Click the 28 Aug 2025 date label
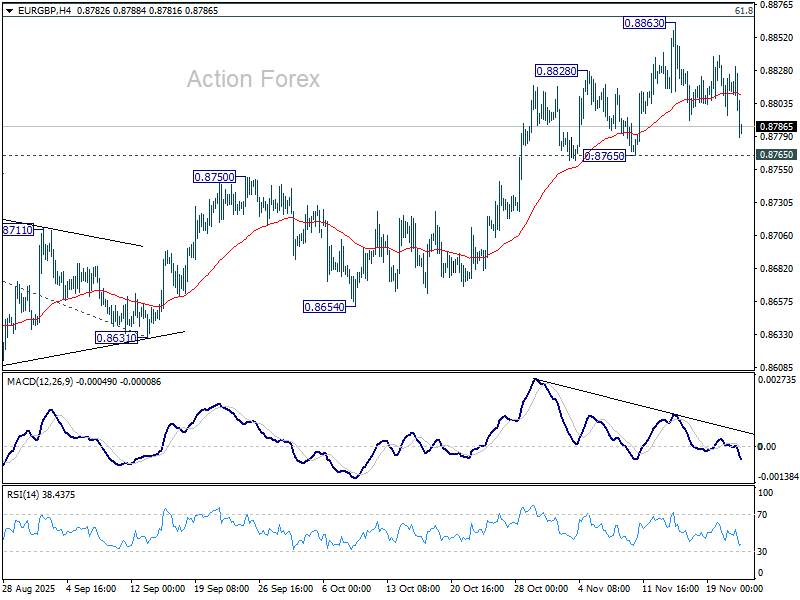The height and width of the screenshot is (600, 800). coord(27,590)
